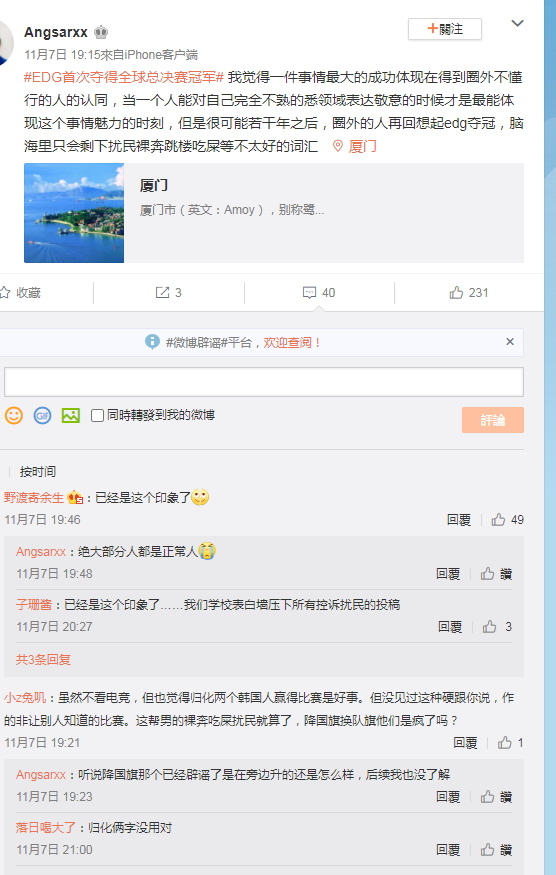Open the emoji picker in comment box

point(13,415)
